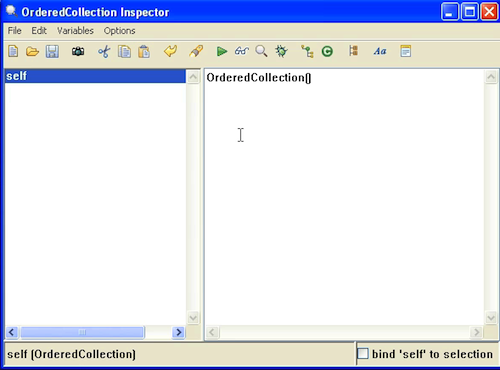500x370 pixels.
Task: Open the Options menu
Action: (119, 31)
